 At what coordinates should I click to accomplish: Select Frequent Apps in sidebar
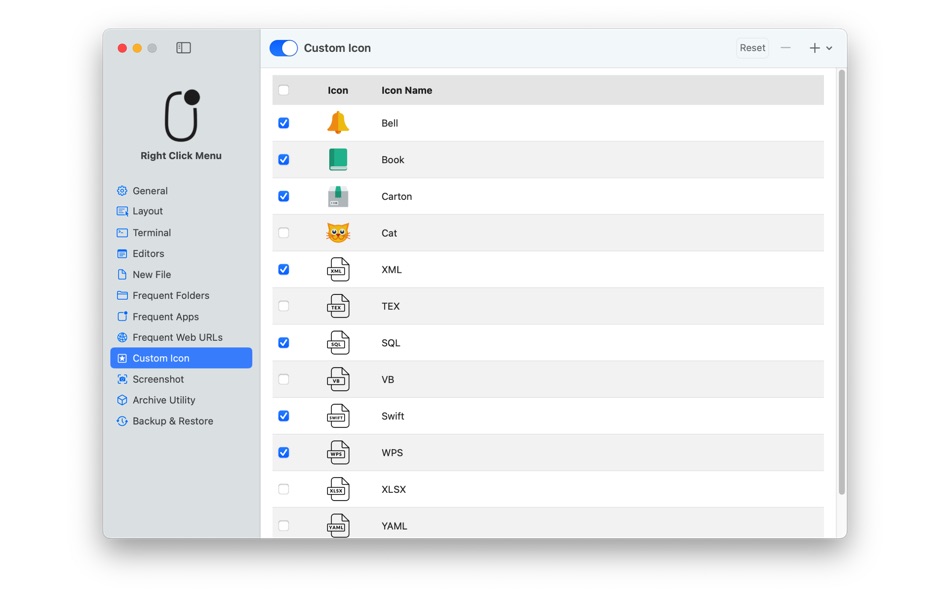point(181,317)
